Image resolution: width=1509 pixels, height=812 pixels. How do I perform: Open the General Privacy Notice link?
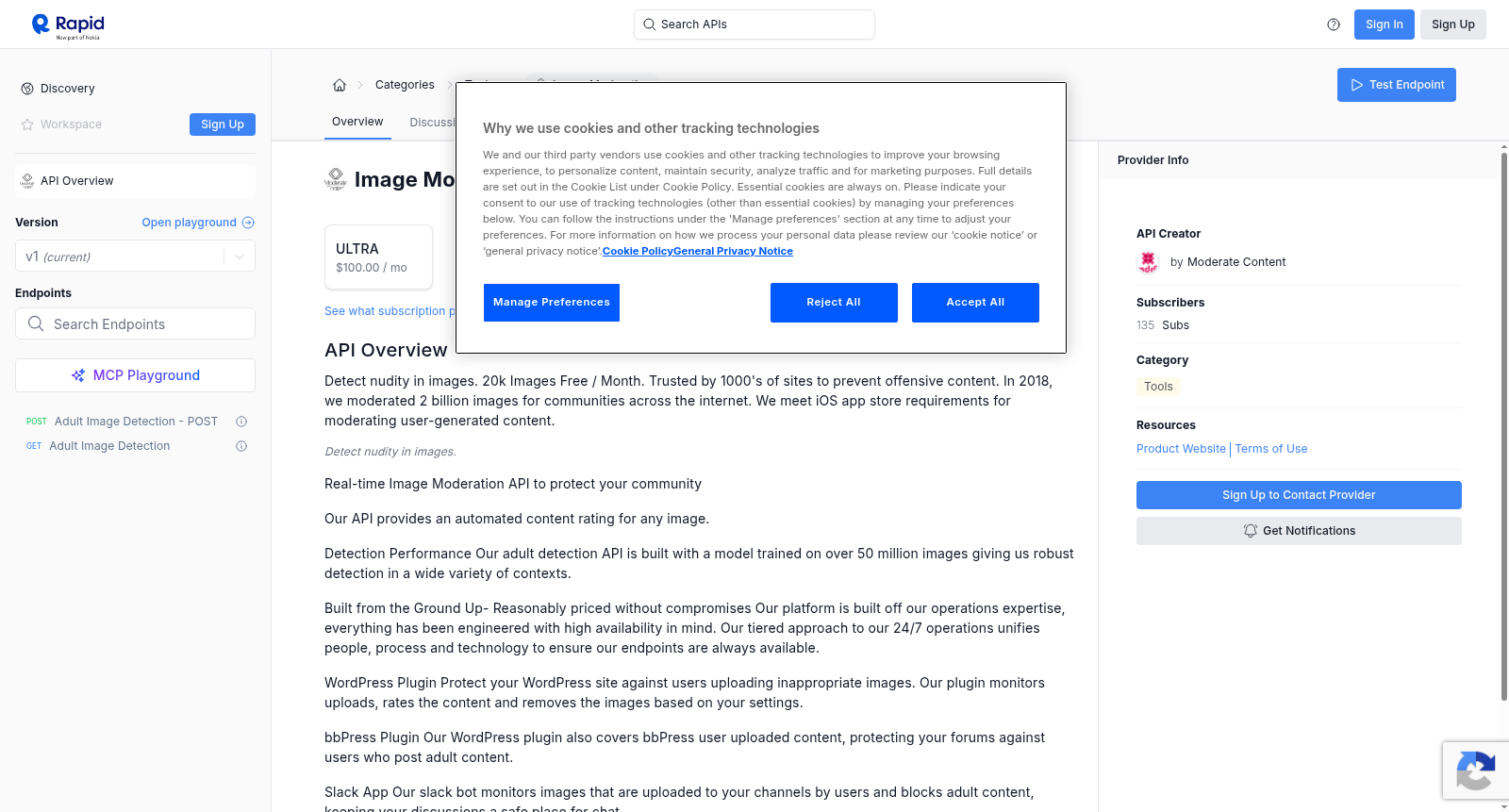tap(734, 251)
